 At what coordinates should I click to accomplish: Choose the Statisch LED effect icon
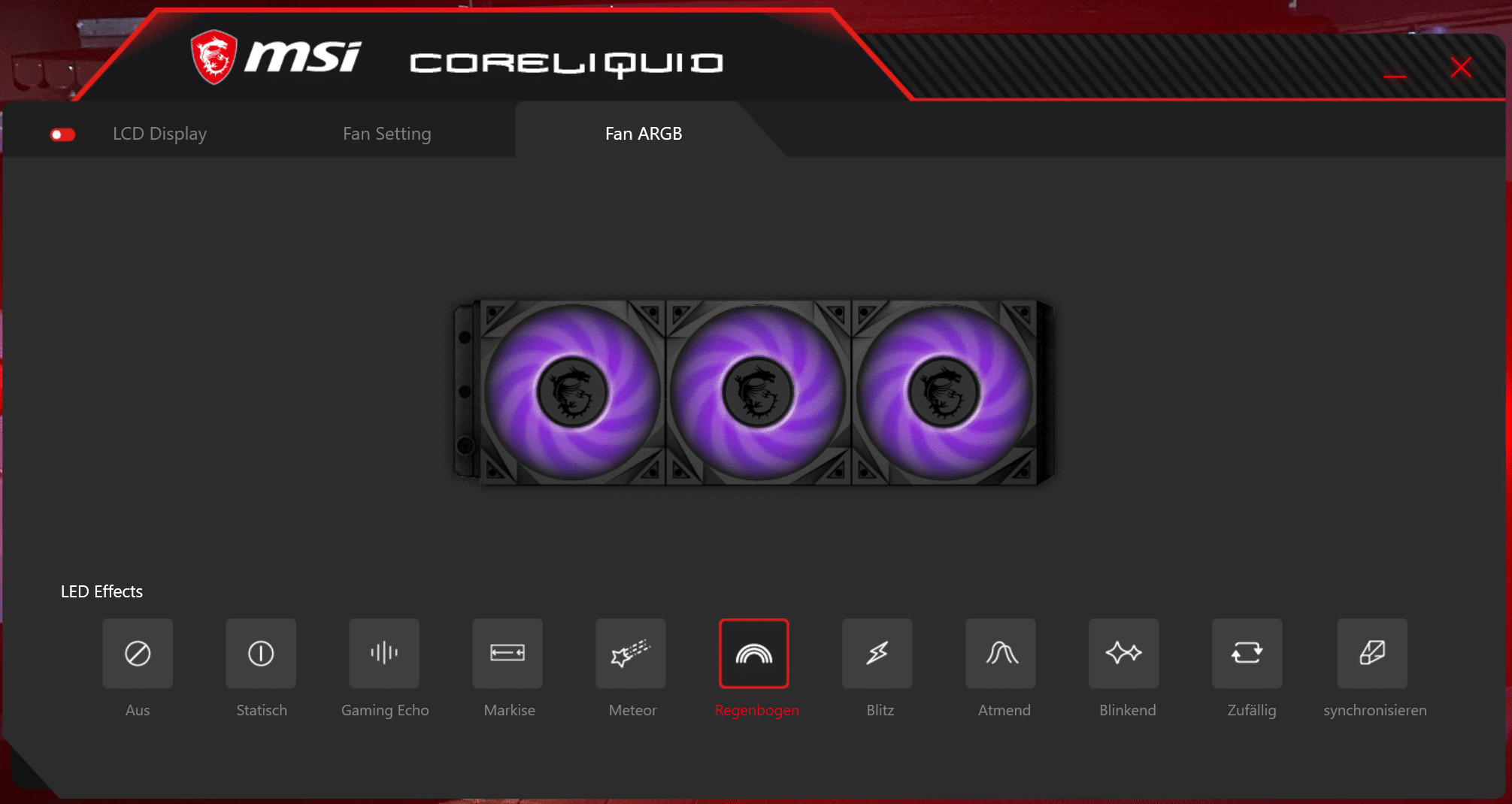(261, 653)
